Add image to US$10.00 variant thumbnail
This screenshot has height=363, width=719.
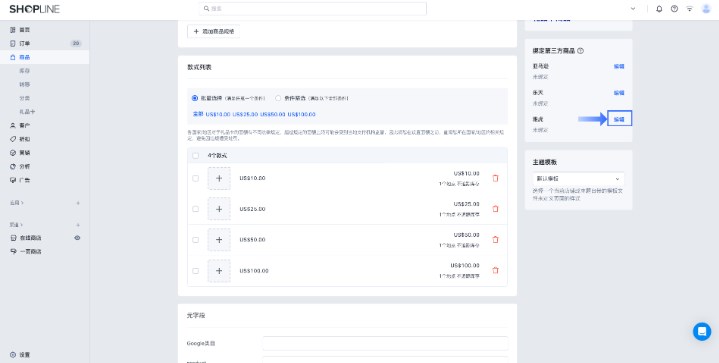point(219,178)
